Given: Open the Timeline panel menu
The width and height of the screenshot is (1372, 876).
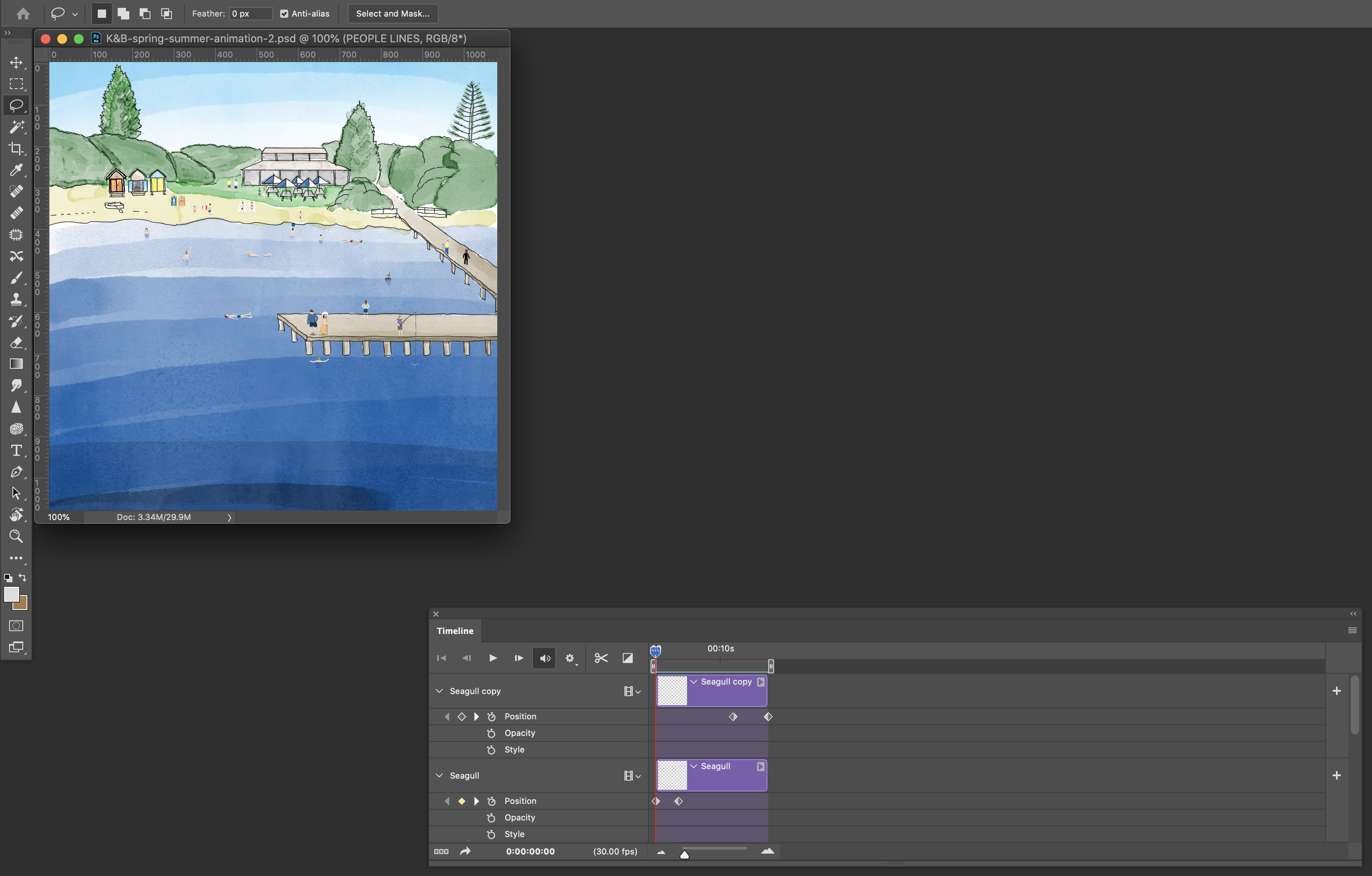Looking at the screenshot, I should tap(1352, 630).
